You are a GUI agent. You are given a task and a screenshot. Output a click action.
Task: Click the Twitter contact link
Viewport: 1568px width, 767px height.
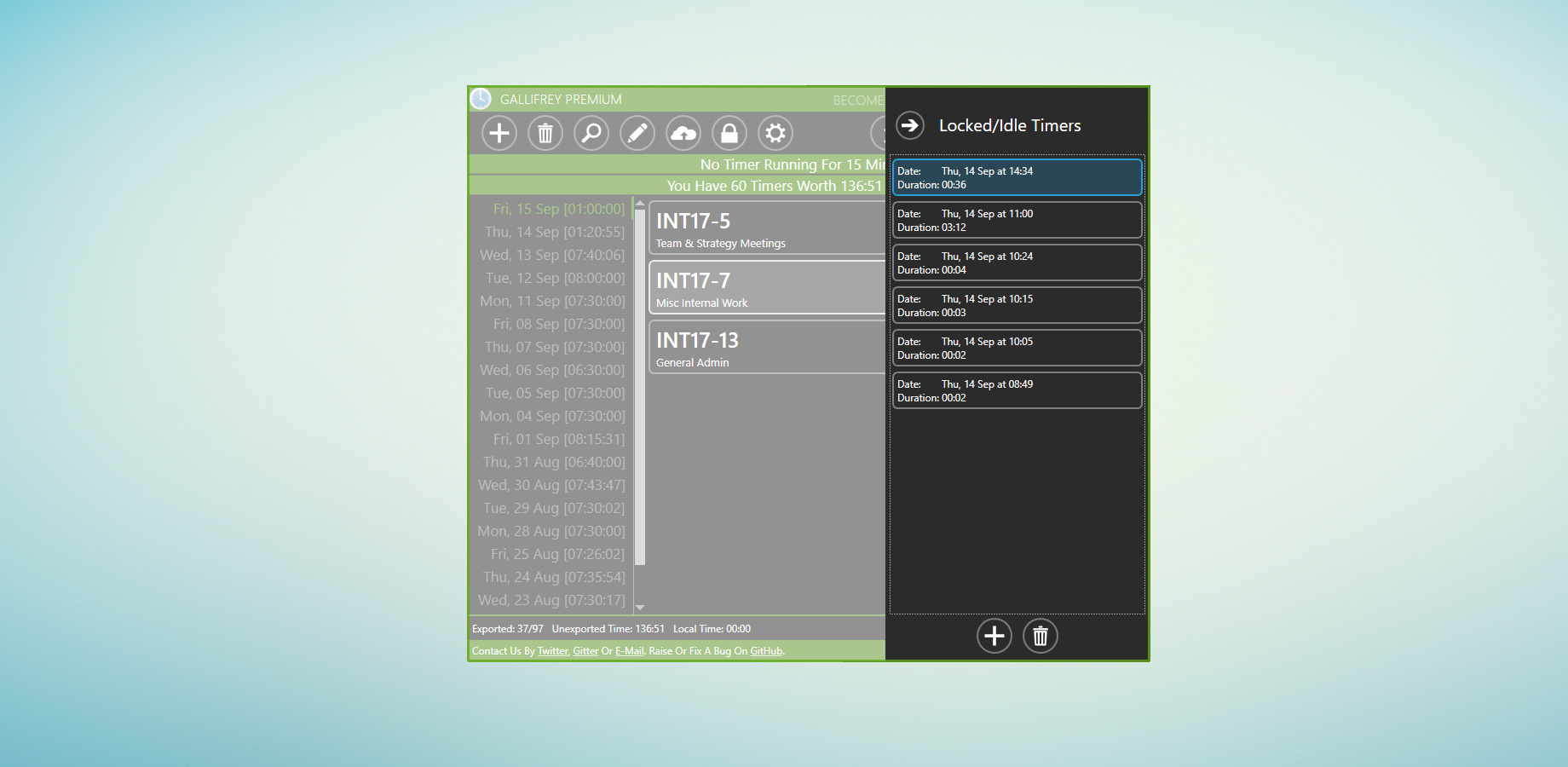click(553, 651)
